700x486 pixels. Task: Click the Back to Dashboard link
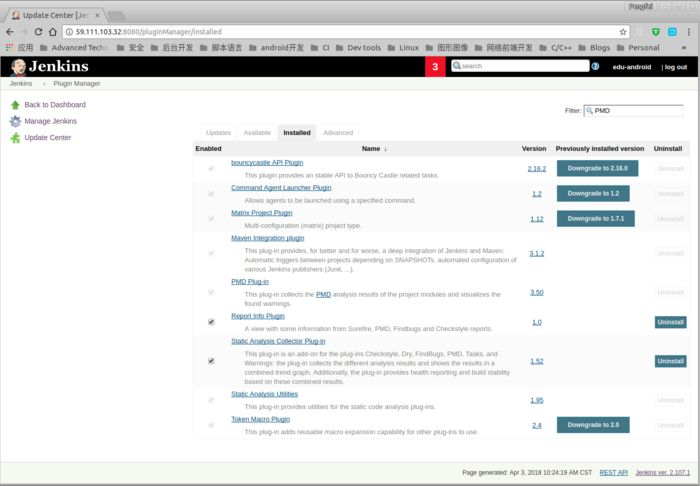(55, 104)
